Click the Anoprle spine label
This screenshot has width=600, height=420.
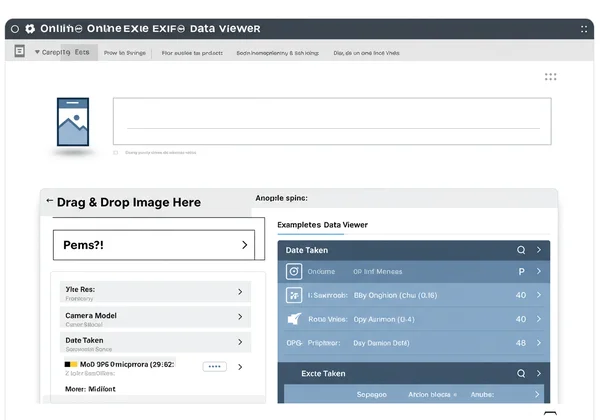[281, 198]
